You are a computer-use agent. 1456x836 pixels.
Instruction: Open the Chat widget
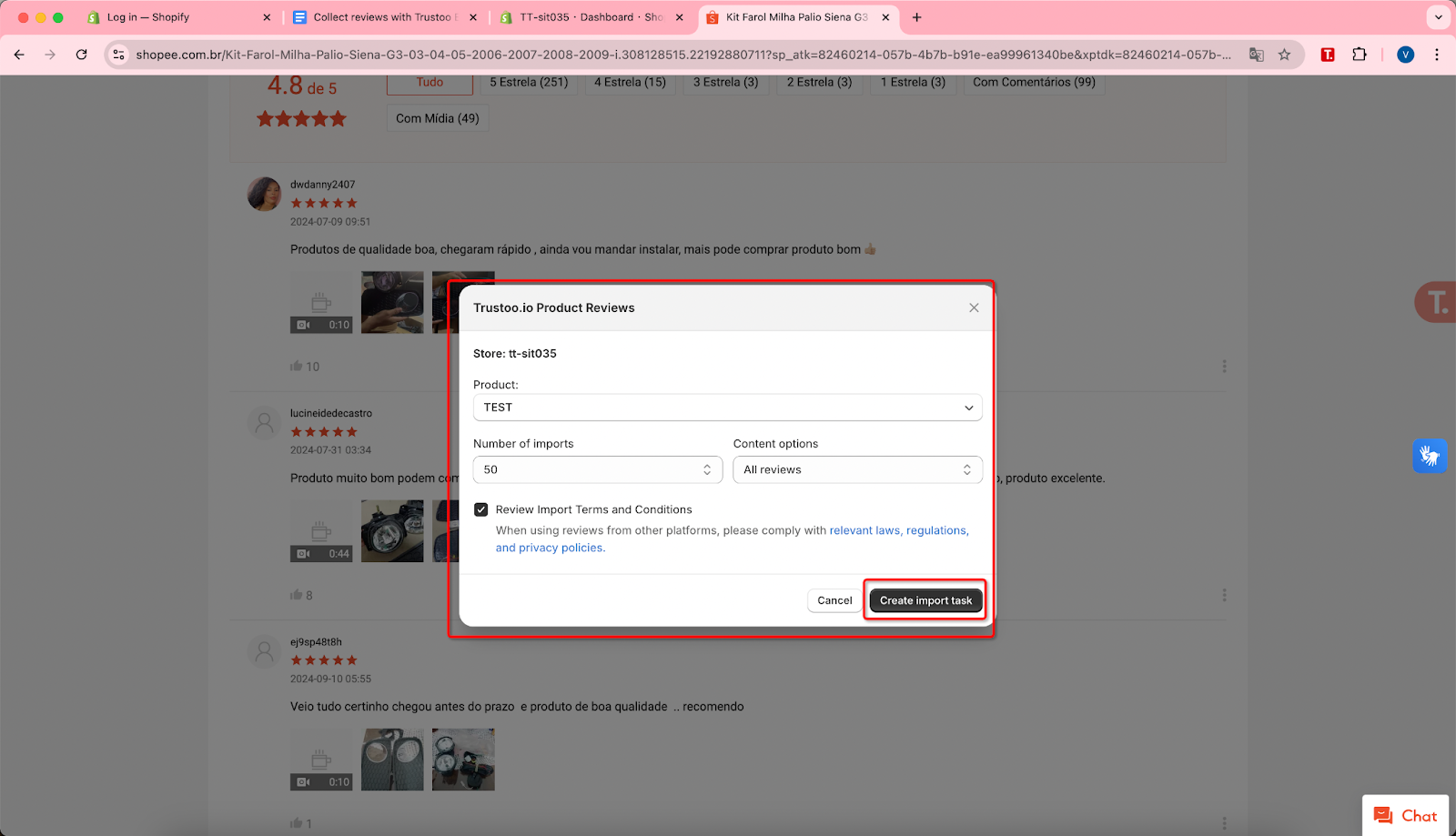tap(1405, 815)
